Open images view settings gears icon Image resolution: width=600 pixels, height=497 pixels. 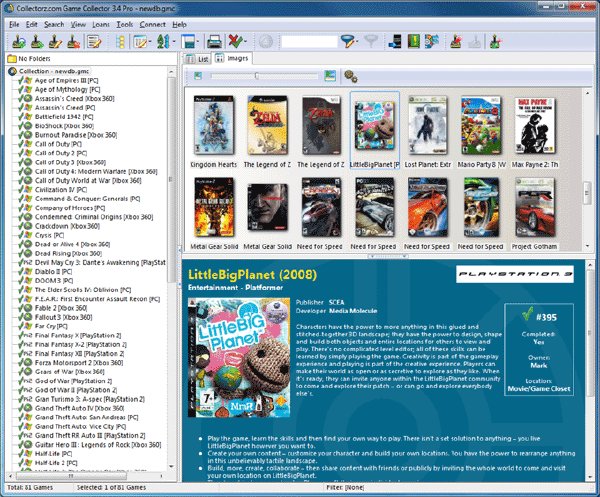coord(351,76)
